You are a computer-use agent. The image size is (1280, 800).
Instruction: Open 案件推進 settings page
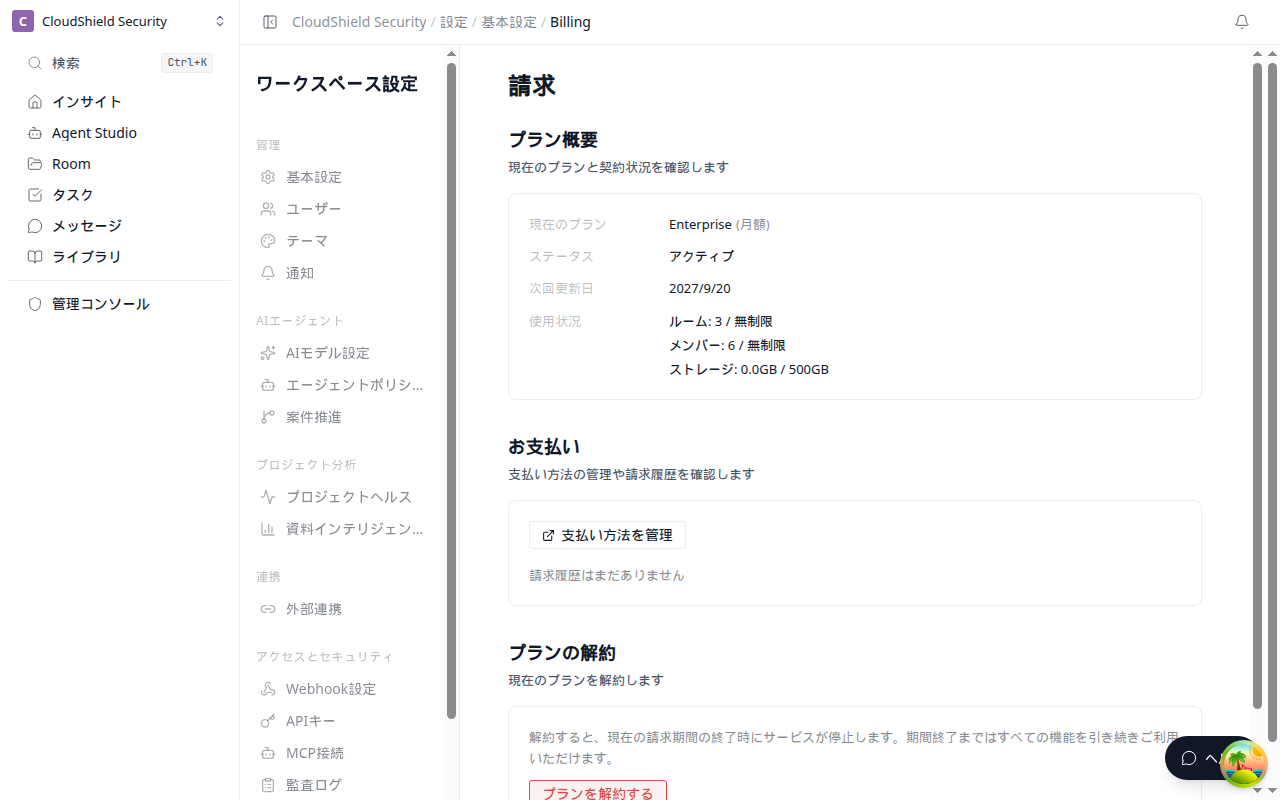(x=342, y=417)
